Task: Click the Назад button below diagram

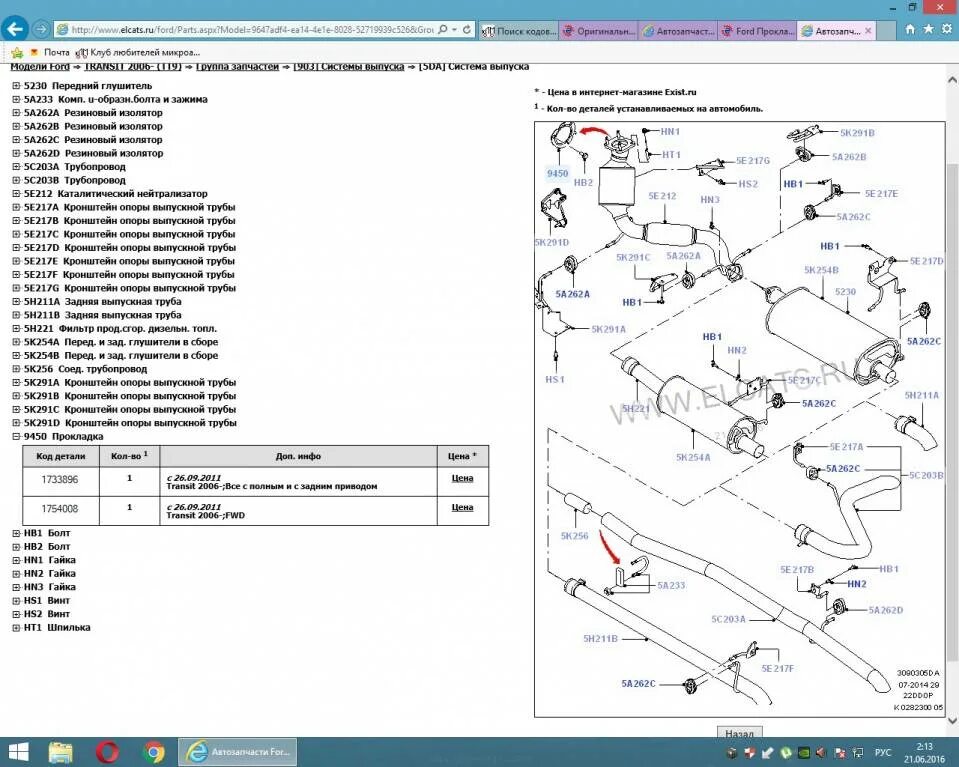Action: click(739, 732)
